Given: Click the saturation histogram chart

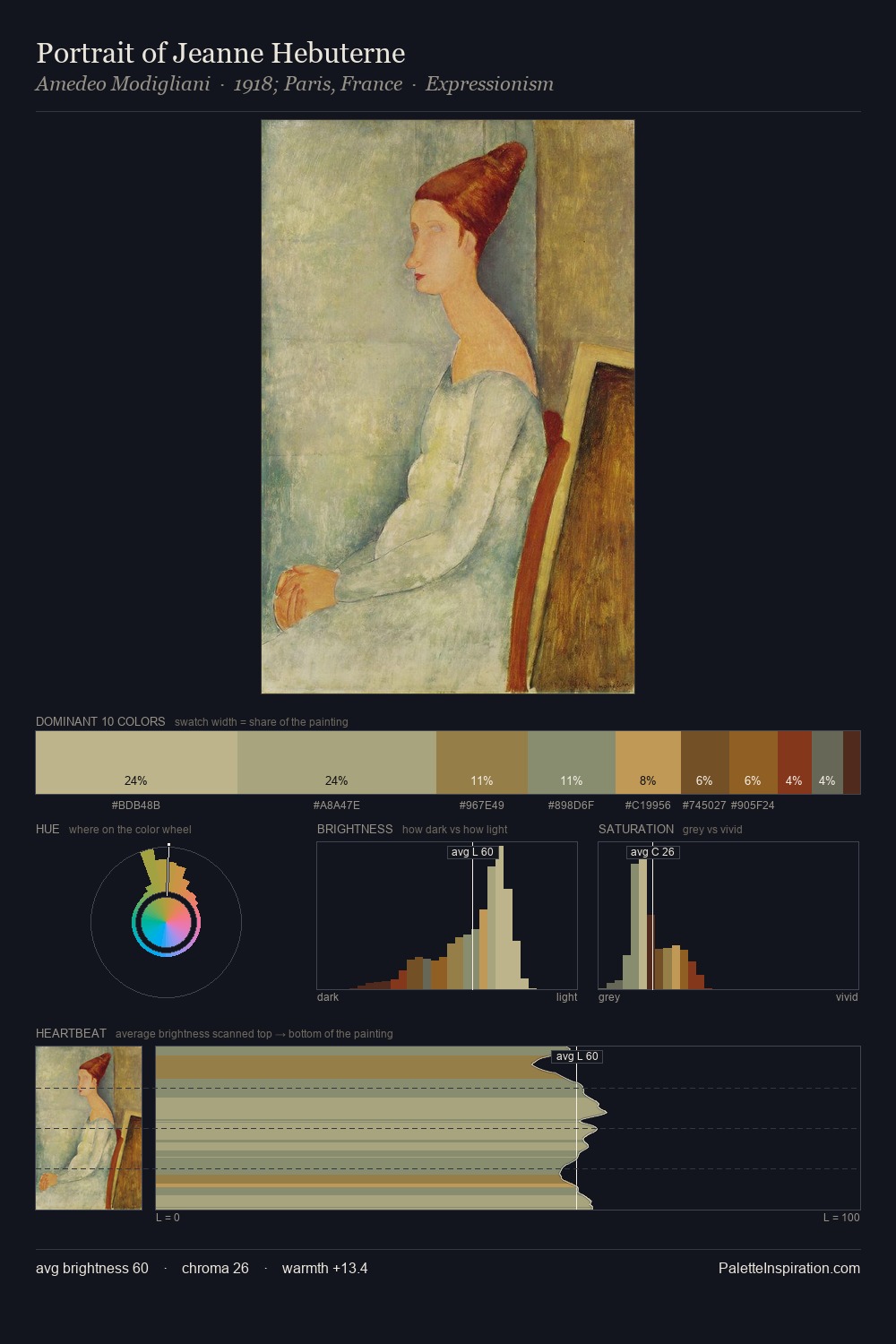Looking at the screenshot, I should click(x=728, y=916).
